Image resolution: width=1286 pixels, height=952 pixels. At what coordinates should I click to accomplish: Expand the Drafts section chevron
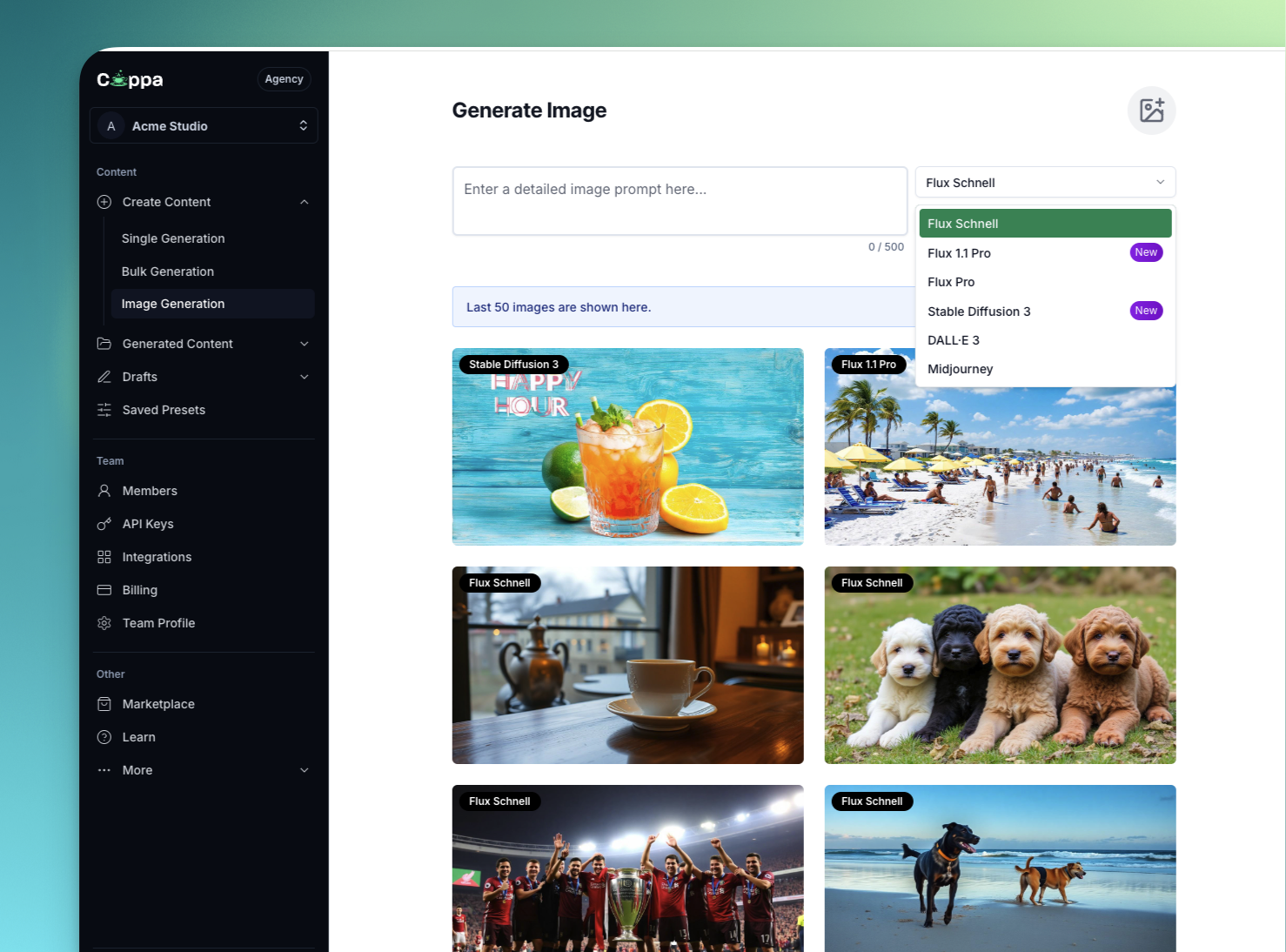(x=304, y=377)
